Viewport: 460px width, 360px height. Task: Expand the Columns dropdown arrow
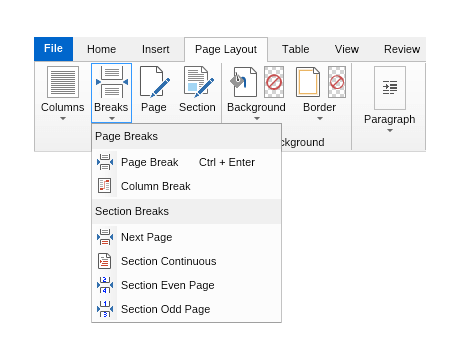pyautogui.click(x=63, y=118)
